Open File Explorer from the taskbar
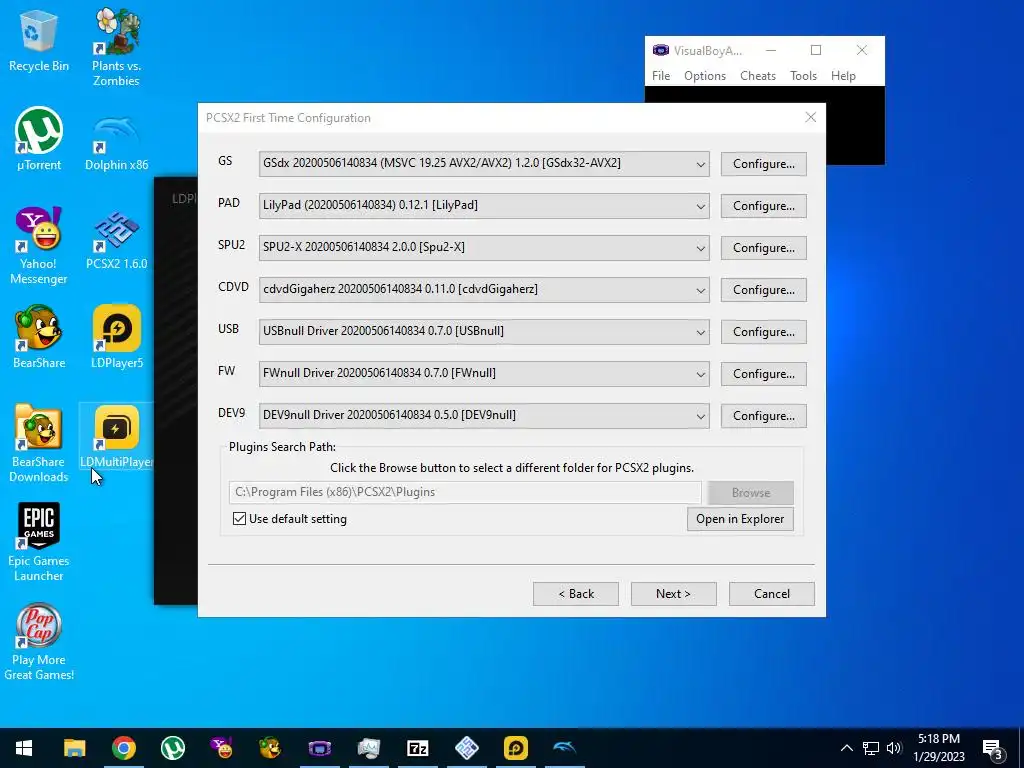Image resolution: width=1024 pixels, height=768 pixels. coord(74,748)
